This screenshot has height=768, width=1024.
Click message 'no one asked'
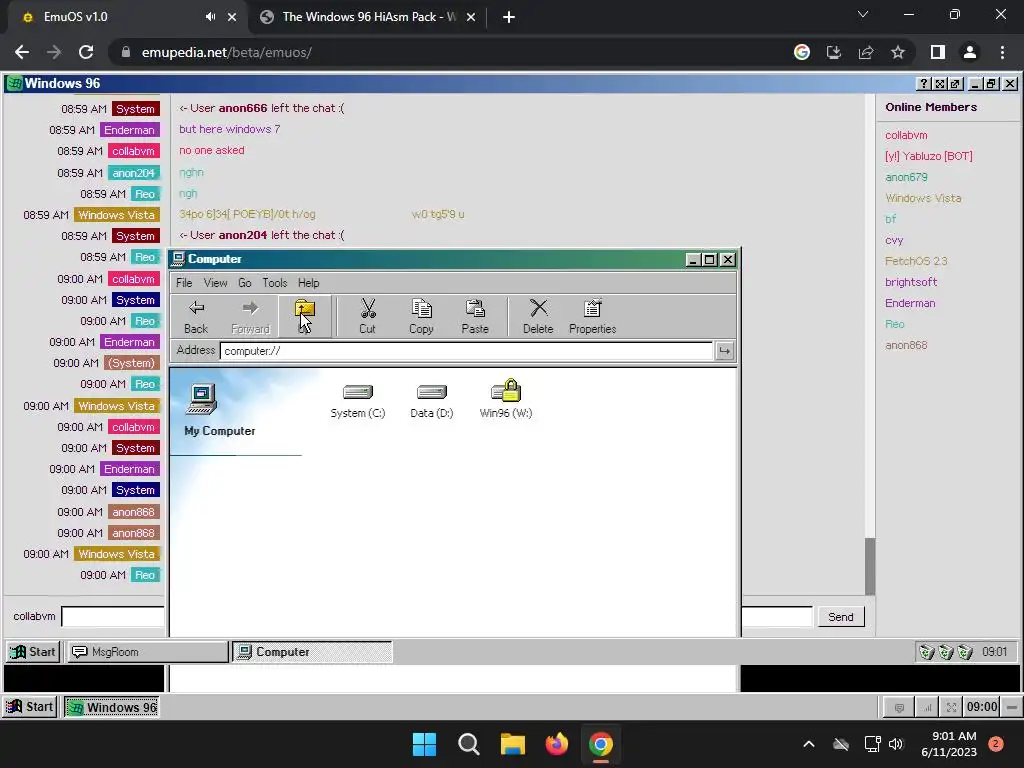(212, 150)
